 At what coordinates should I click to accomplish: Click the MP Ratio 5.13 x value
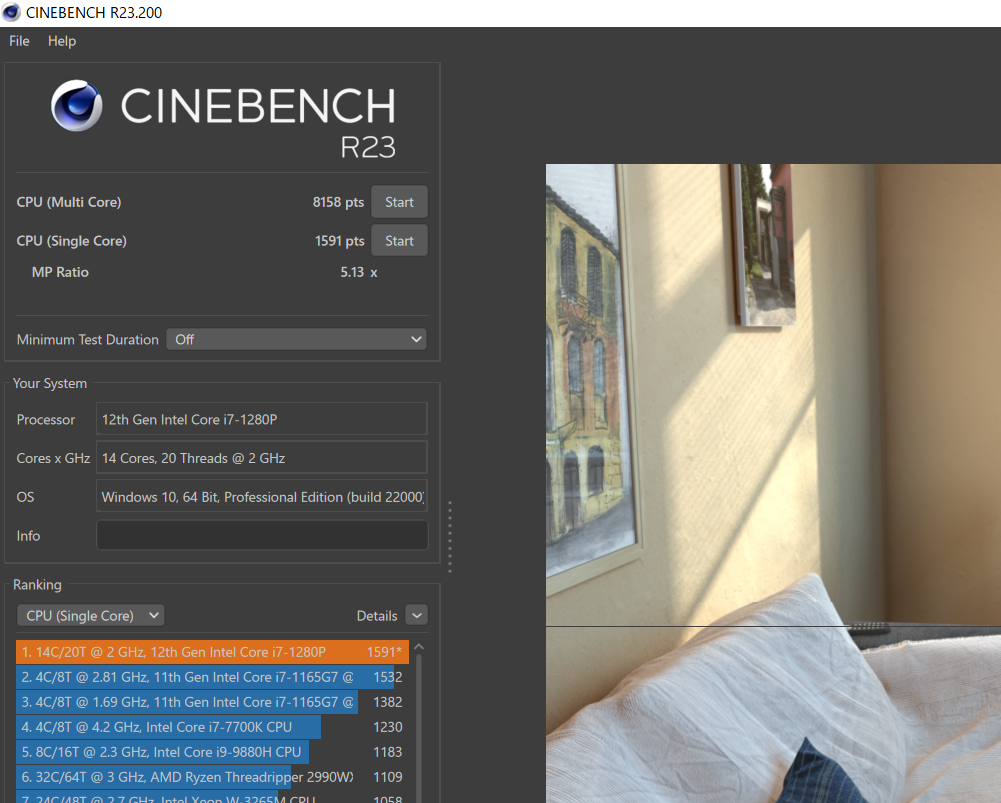point(358,272)
